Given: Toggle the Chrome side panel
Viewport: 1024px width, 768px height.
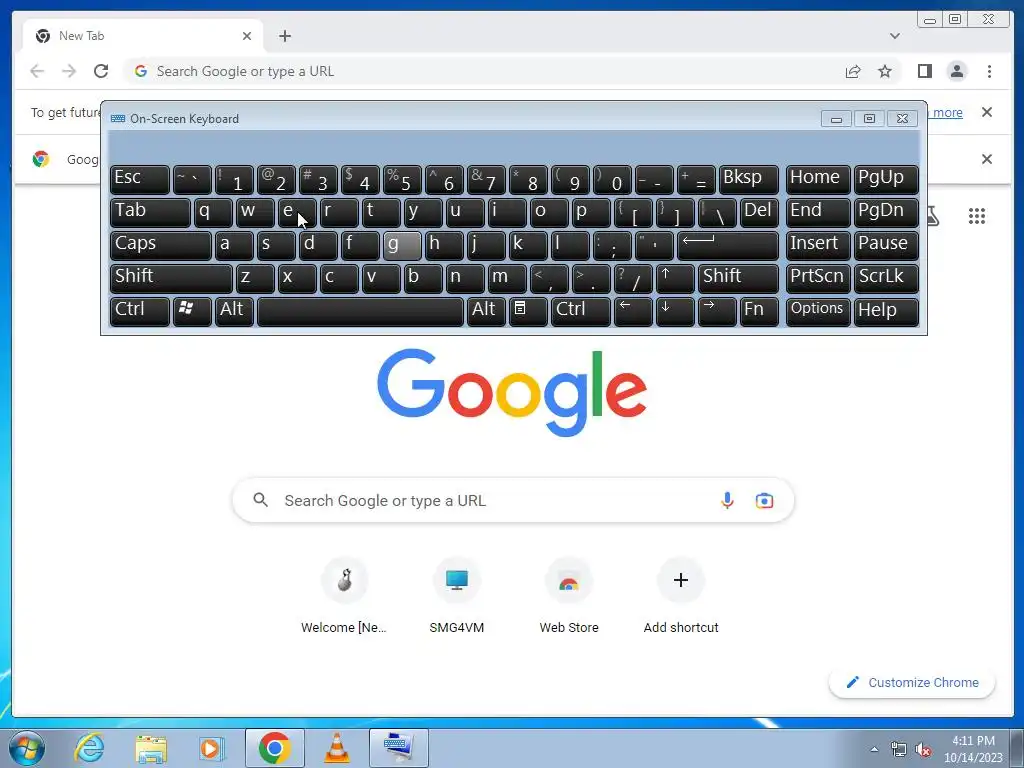Looking at the screenshot, I should click(x=924, y=71).
